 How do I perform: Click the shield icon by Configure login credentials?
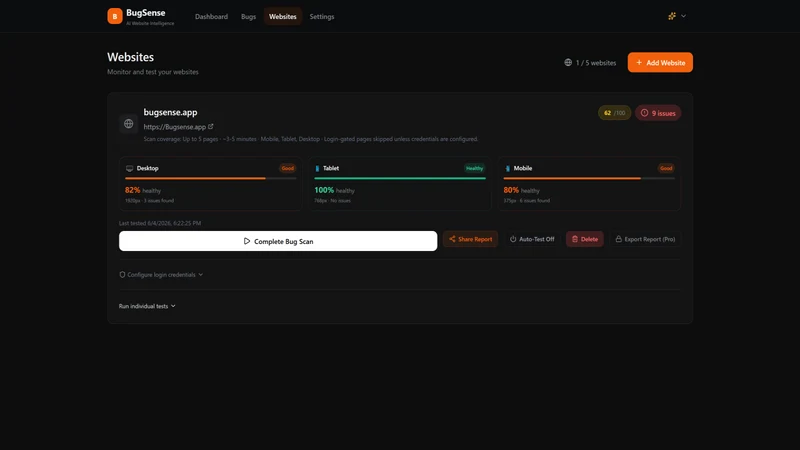click(122, 274)
